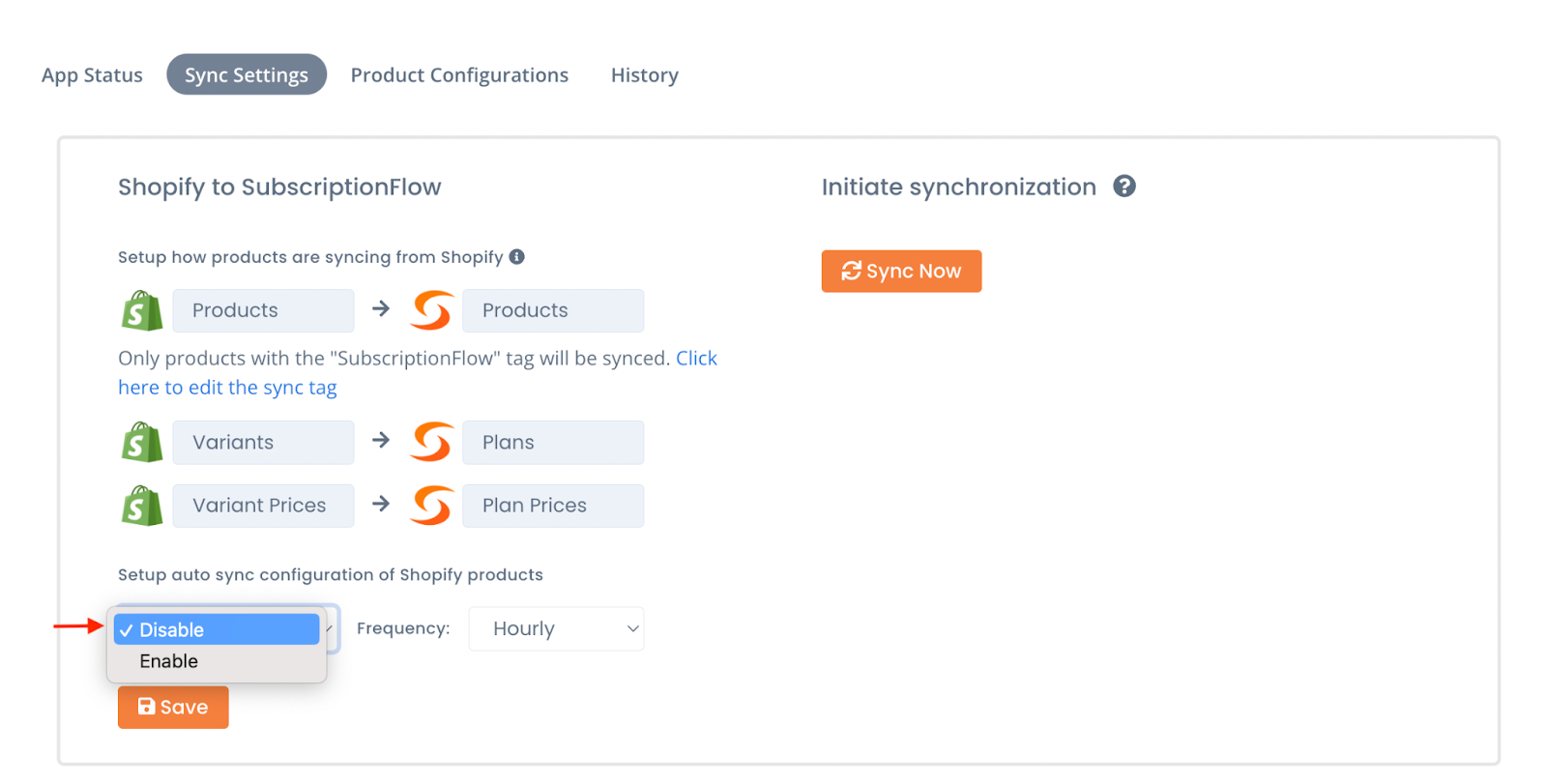Select the Sync Settings tab
The width and height of the screenshot is (1547, 784).
(247, 74)
